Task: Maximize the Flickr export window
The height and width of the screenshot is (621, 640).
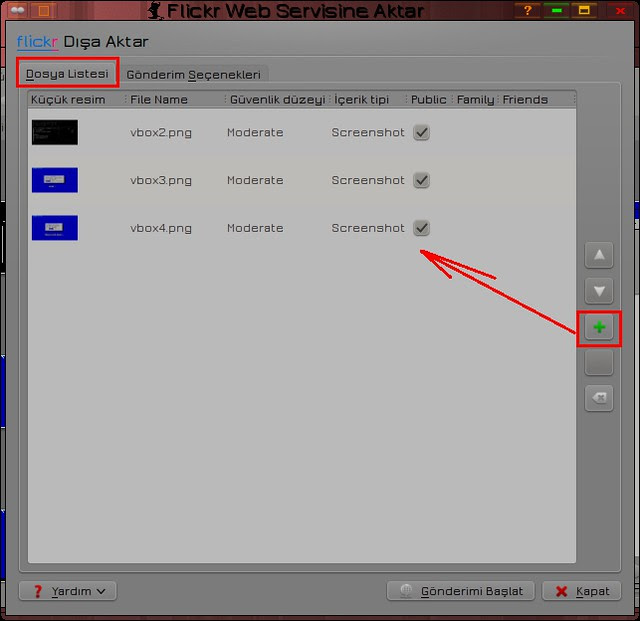Action: click(584, 10)
